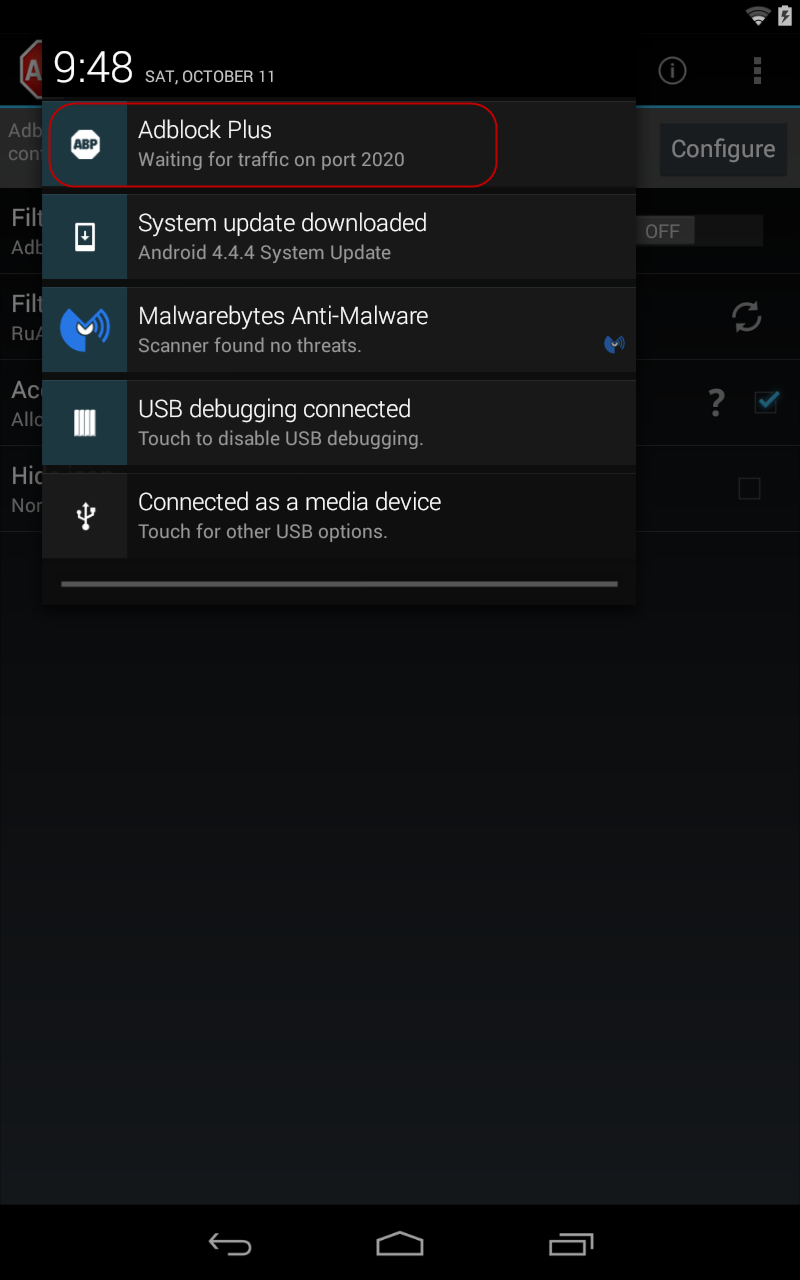Open the info icon in action bar
This screenshot has width=800, height=1280.
(672, 70)
